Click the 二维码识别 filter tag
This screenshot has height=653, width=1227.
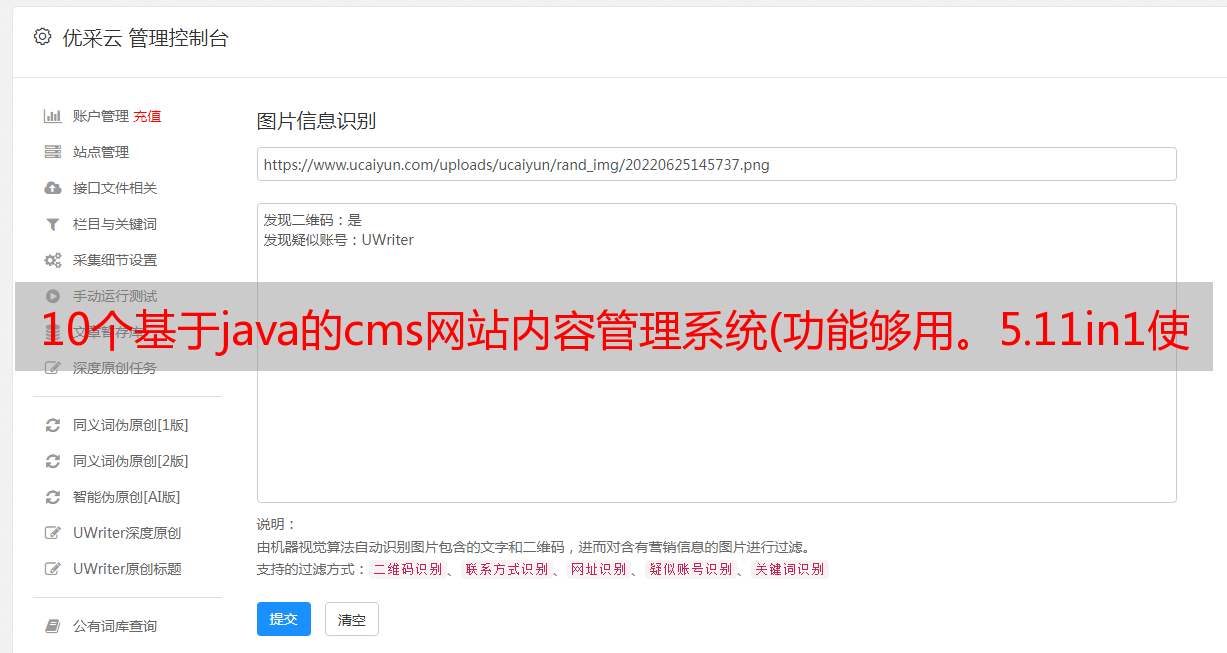(408, 569)
